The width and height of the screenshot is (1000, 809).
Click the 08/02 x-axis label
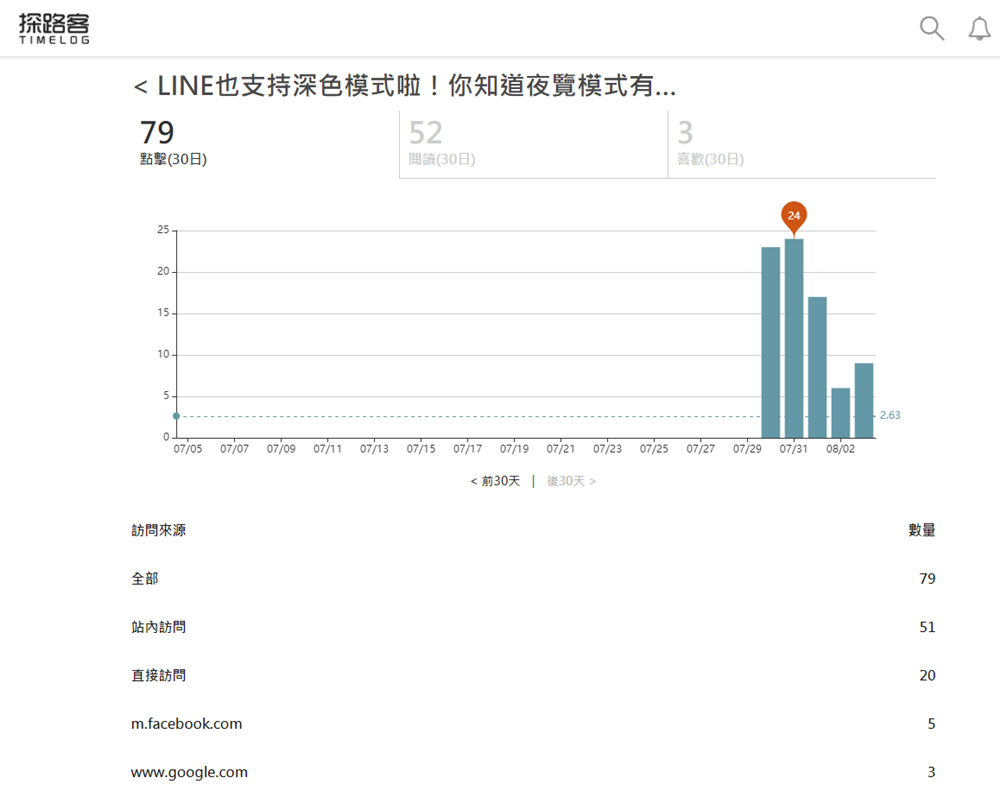(x=840, y=449)
